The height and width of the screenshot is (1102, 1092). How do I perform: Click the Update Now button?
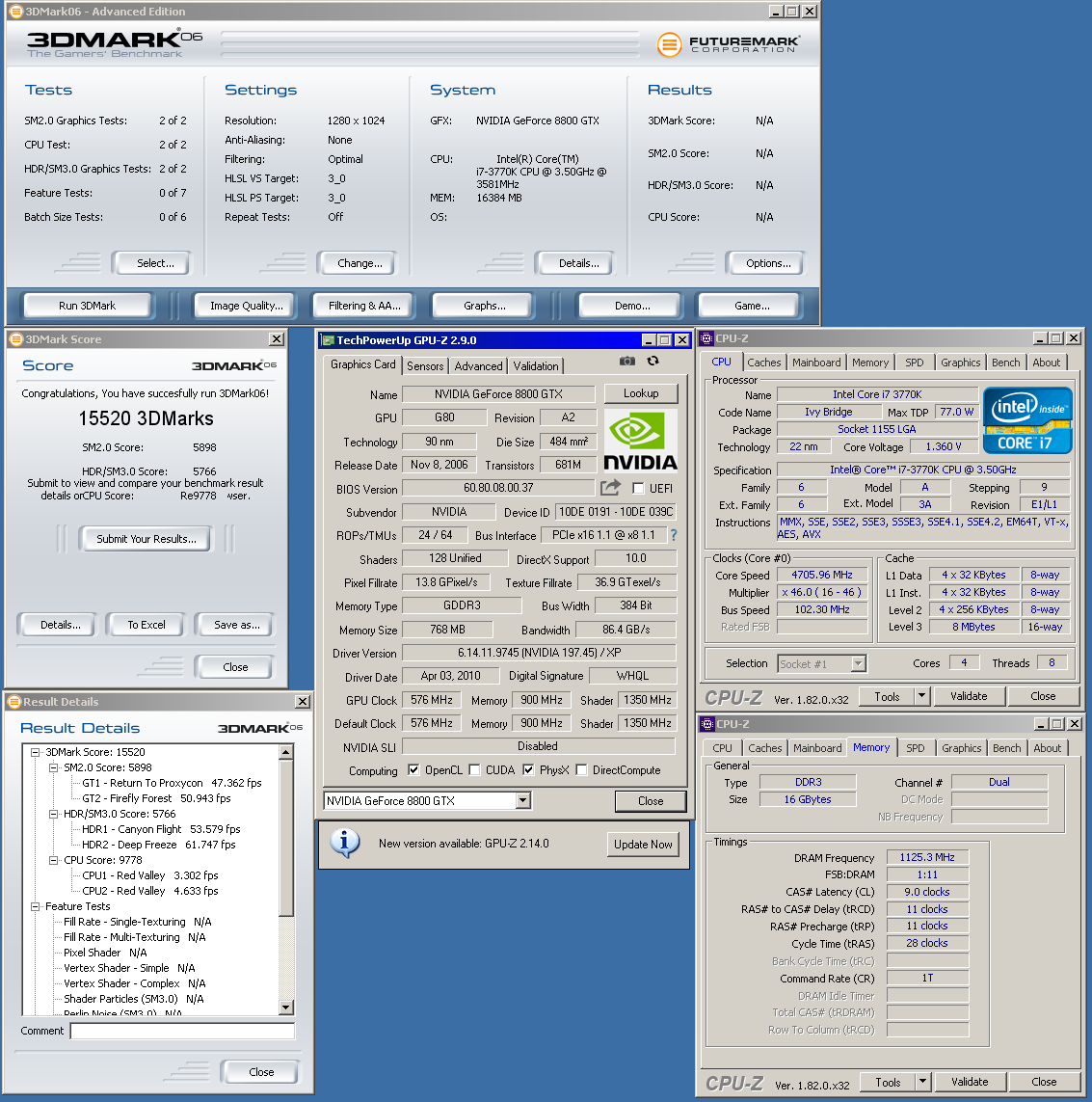643,844
